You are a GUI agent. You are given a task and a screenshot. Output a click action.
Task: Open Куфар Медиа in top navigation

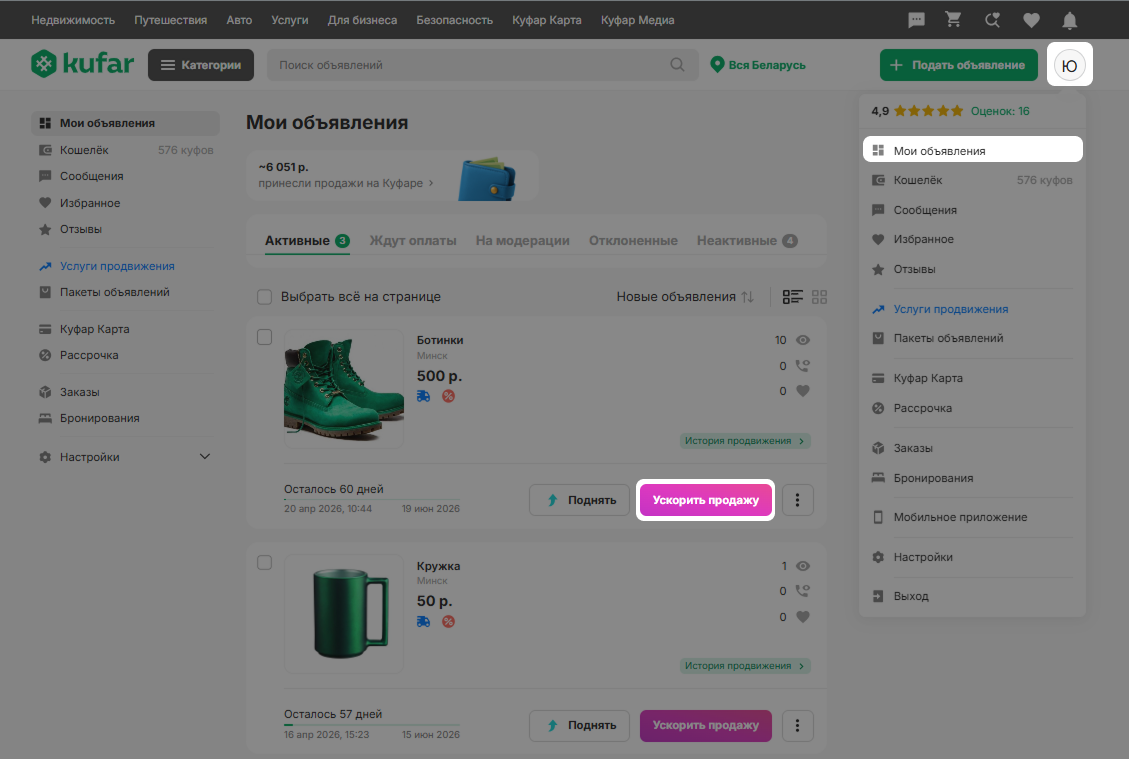(637, 20)
